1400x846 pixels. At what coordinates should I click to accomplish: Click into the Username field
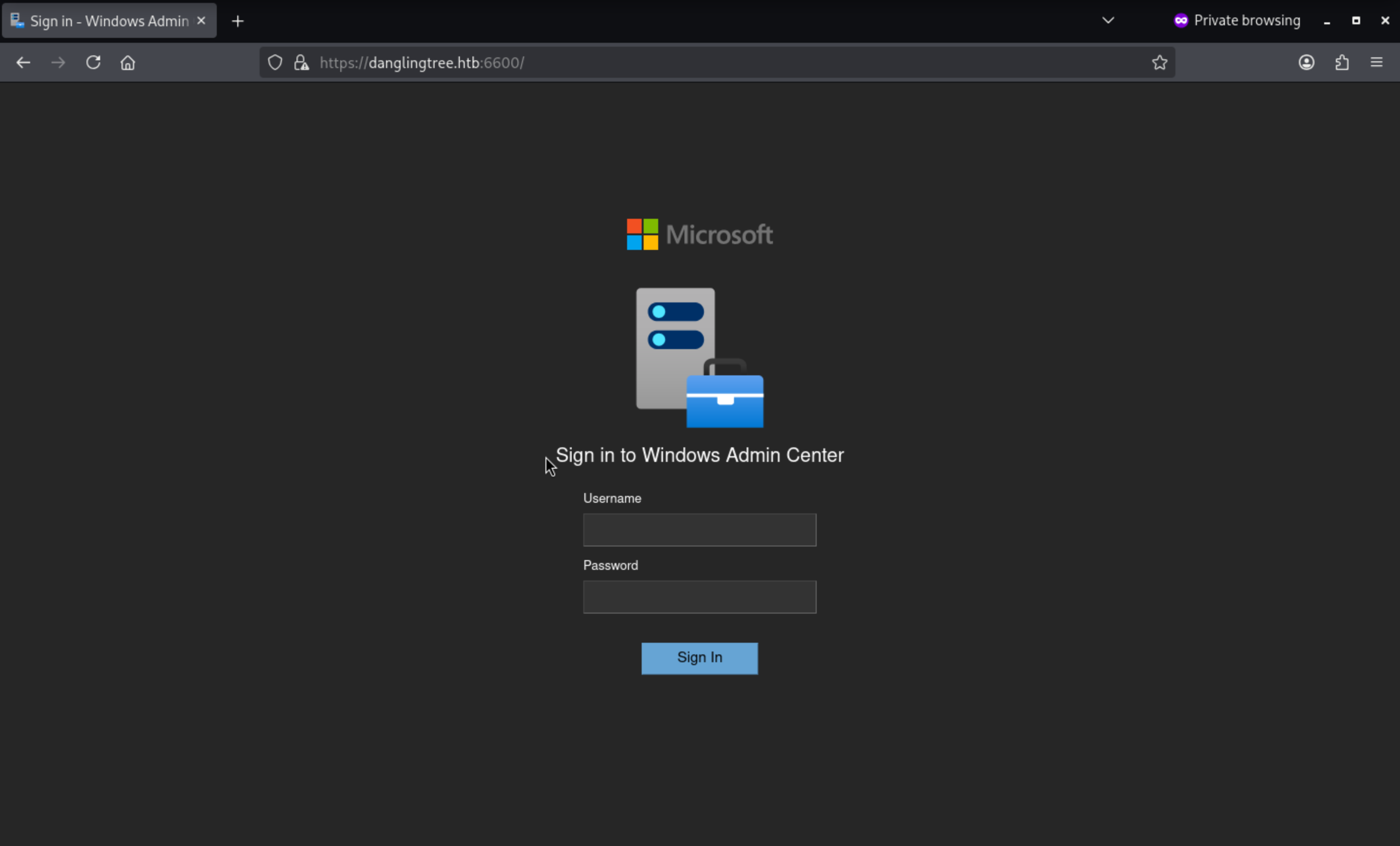coord(700,530)
